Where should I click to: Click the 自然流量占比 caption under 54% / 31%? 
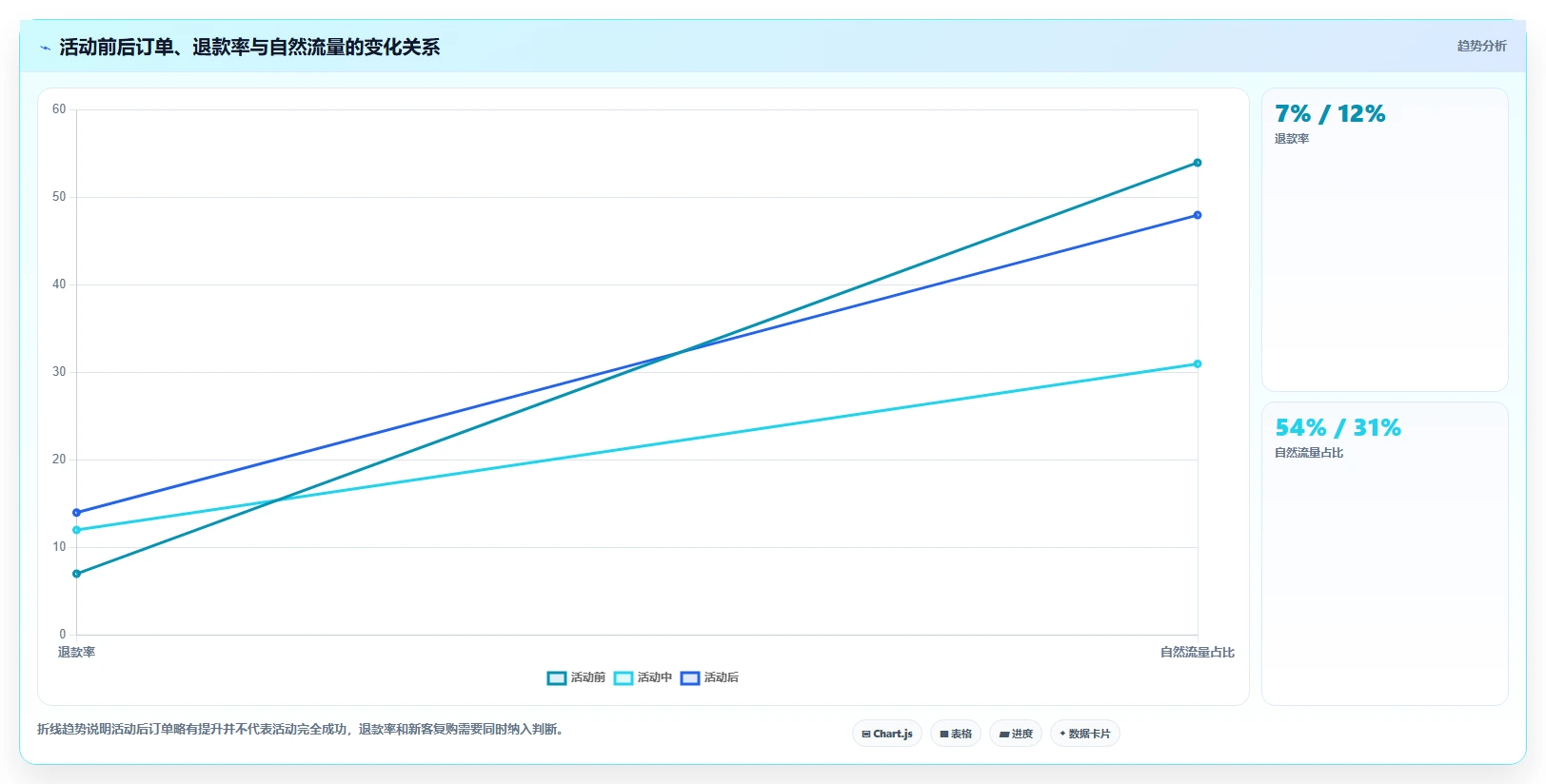coord(1309,453)
